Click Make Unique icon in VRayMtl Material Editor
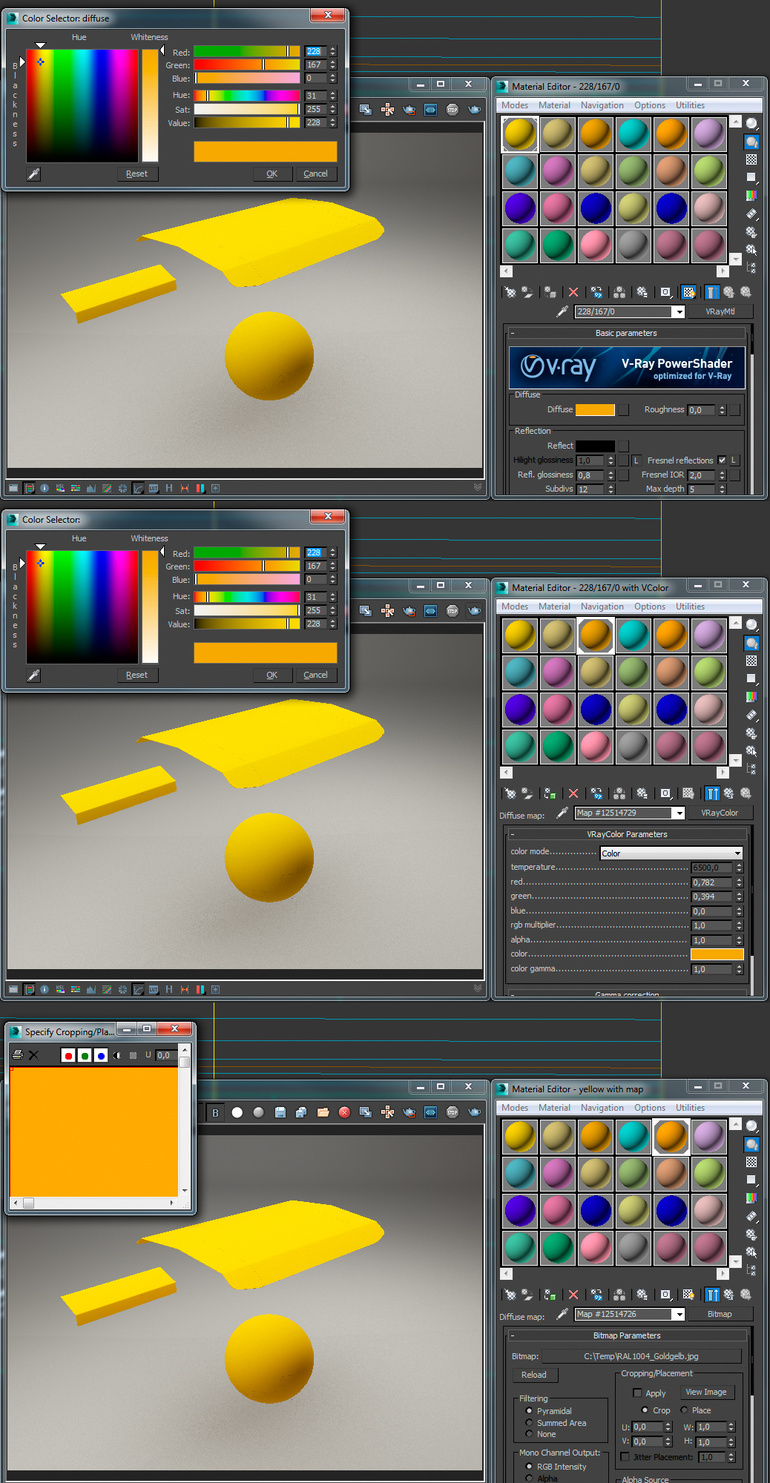The image size is (770, 1483). (620, 293)
